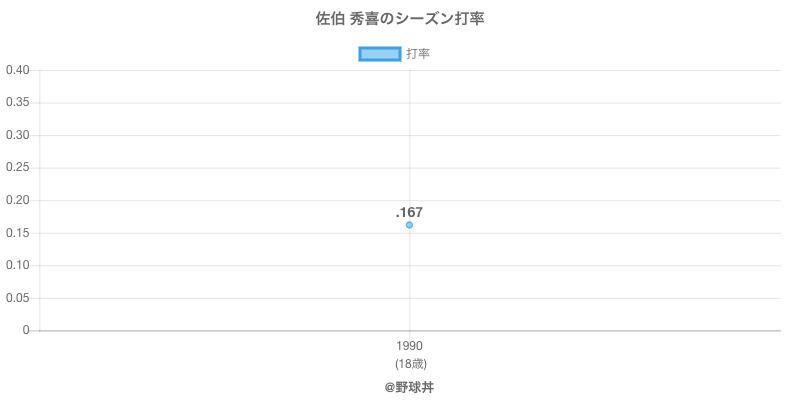Click the 0.20 y-axis label
This screenshot has width=800, height=400.
[x=17, y=200]
